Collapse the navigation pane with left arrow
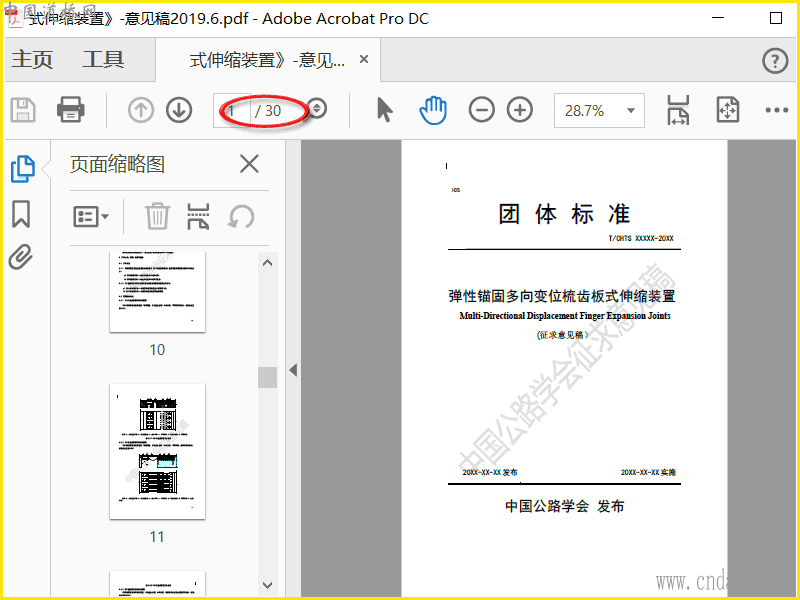This screenshot has height=600, width=800. pyautogui.click(x=293, y=370)
